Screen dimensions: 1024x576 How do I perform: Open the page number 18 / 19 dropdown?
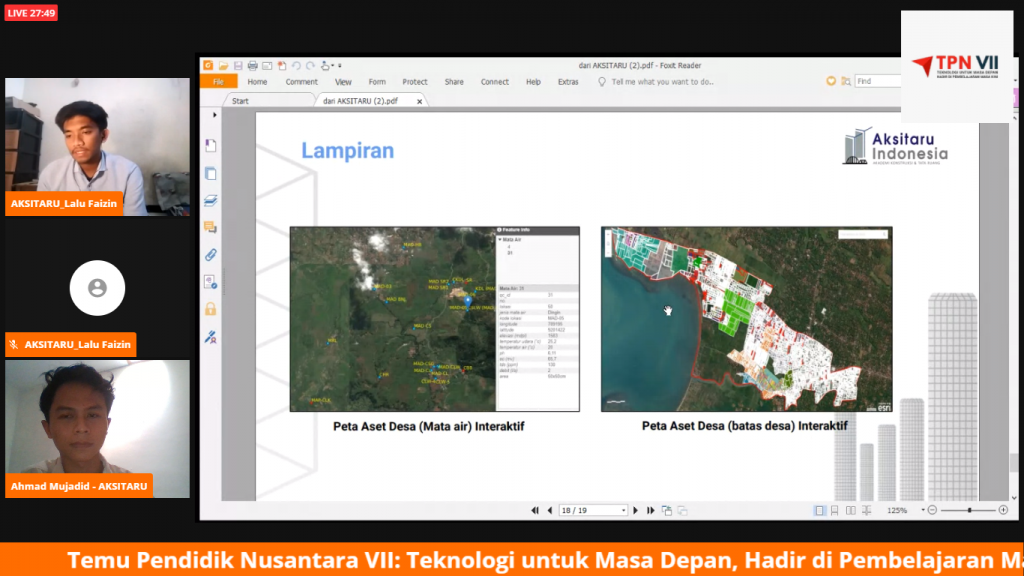point(624,511)
